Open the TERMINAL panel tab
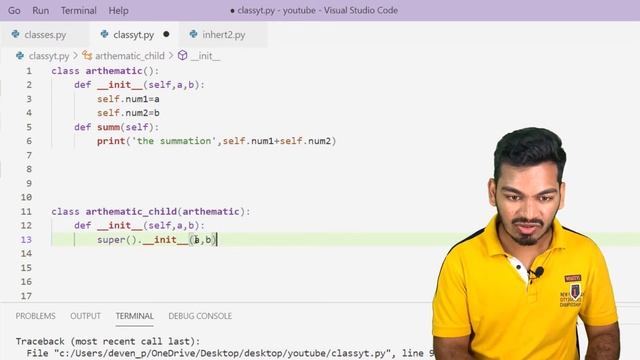Viewport: 640px width, 360px height. 134,316
